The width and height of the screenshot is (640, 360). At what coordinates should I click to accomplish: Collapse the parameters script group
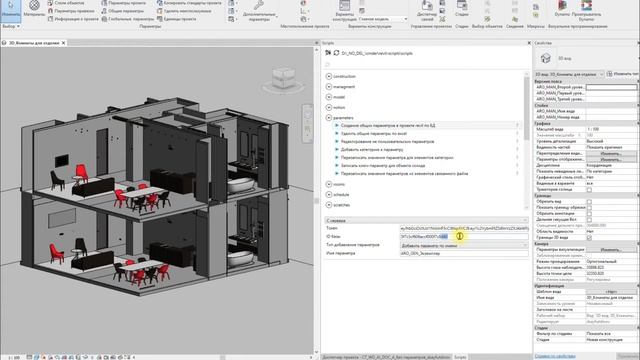click(329, 118)
